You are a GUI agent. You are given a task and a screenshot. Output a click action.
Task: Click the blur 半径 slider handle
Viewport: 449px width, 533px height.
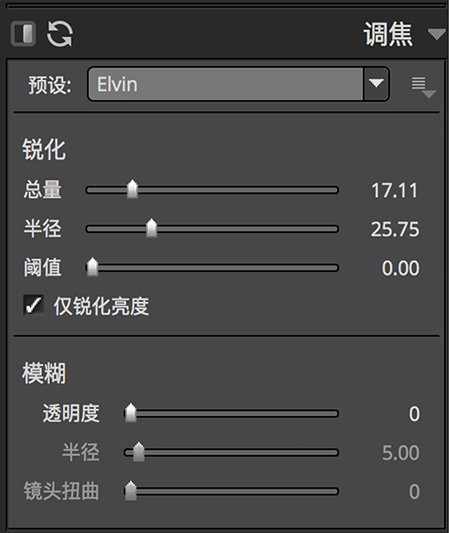coord(138,452)
